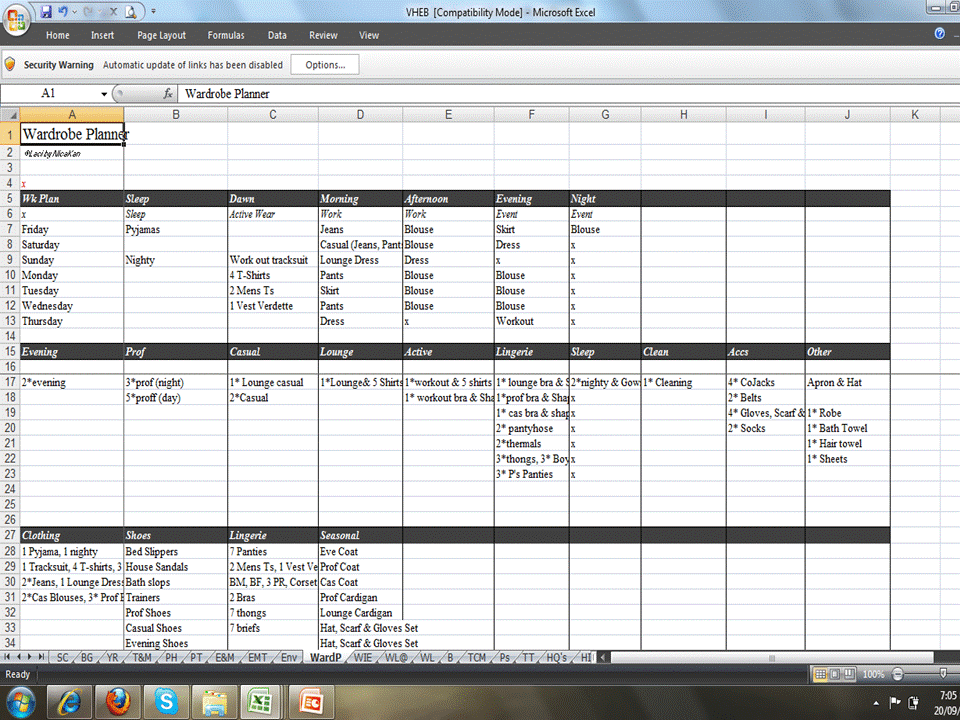The width and height of the screenshot is (960, 720).
Task: Open the EMT sheet tab
Action: [x=257, y=657]
